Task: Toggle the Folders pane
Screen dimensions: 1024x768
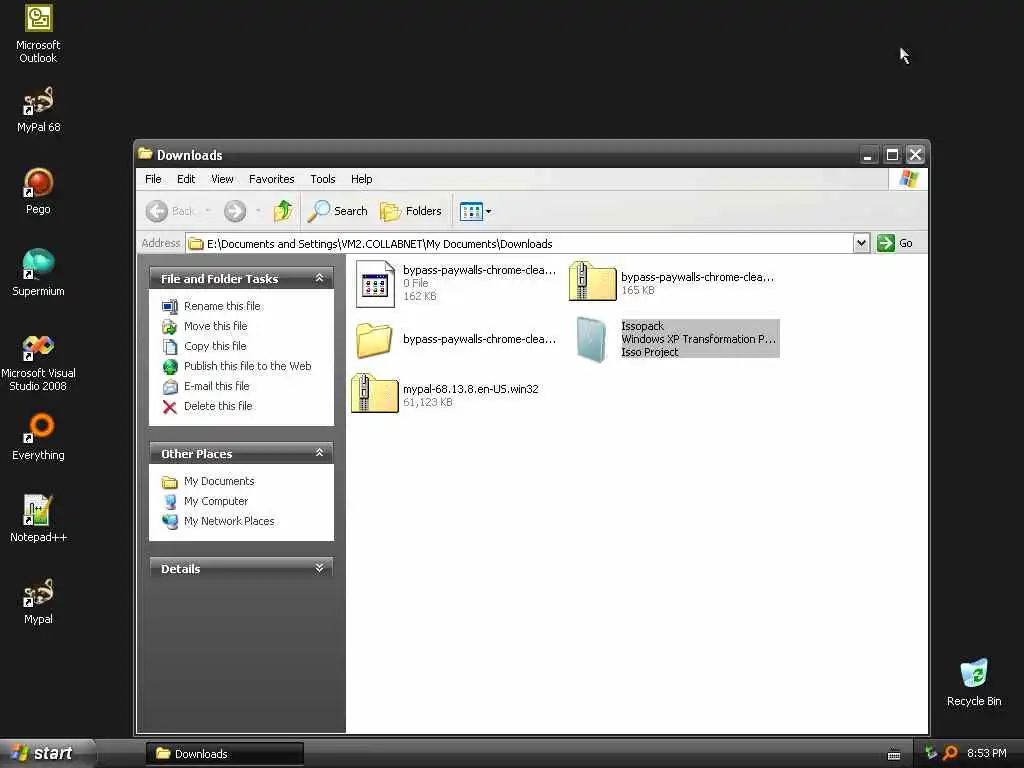Action: click(x=411, y=211)
